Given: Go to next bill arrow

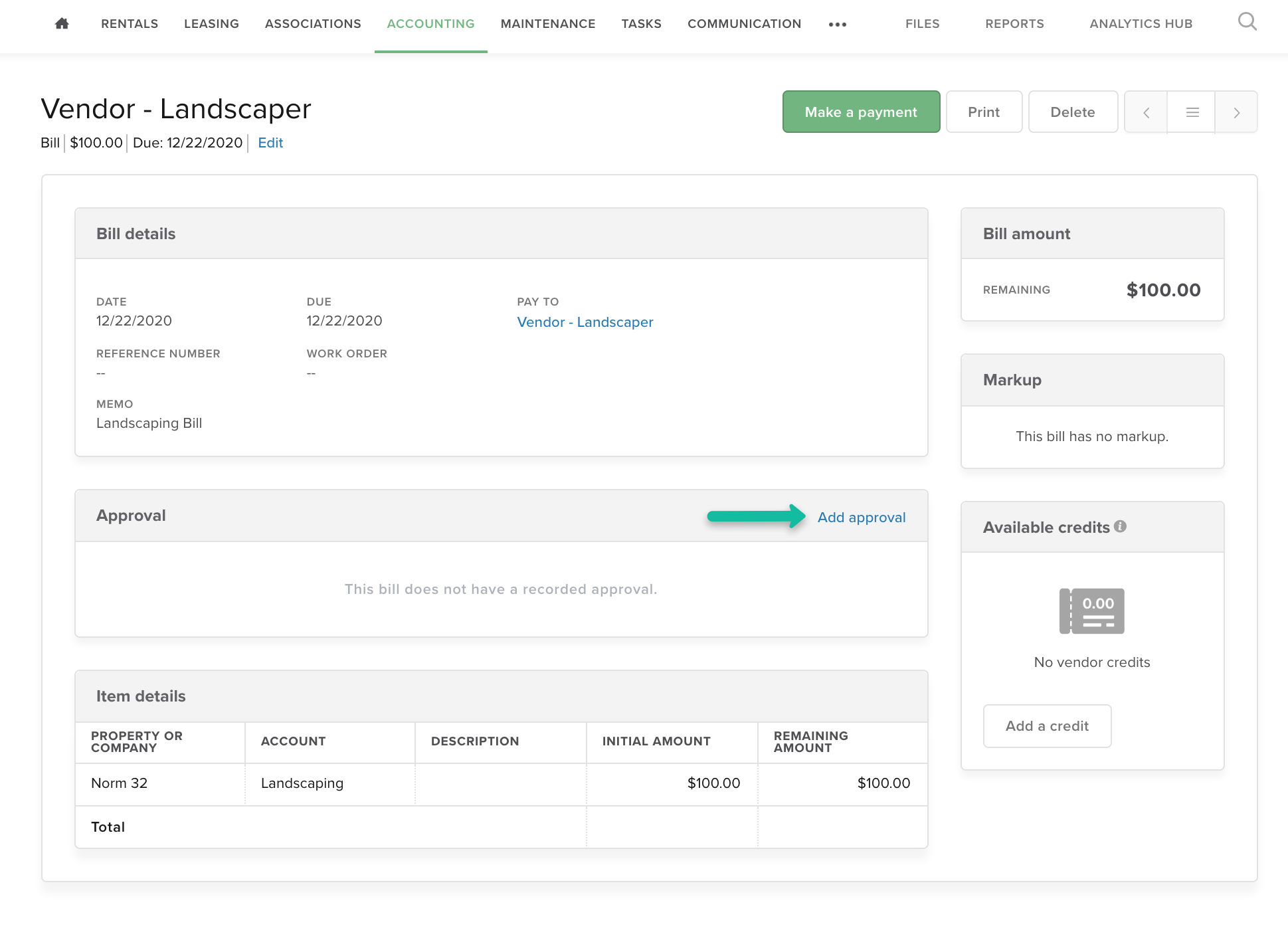Looking at the screenshot, I should (1236, 112).
